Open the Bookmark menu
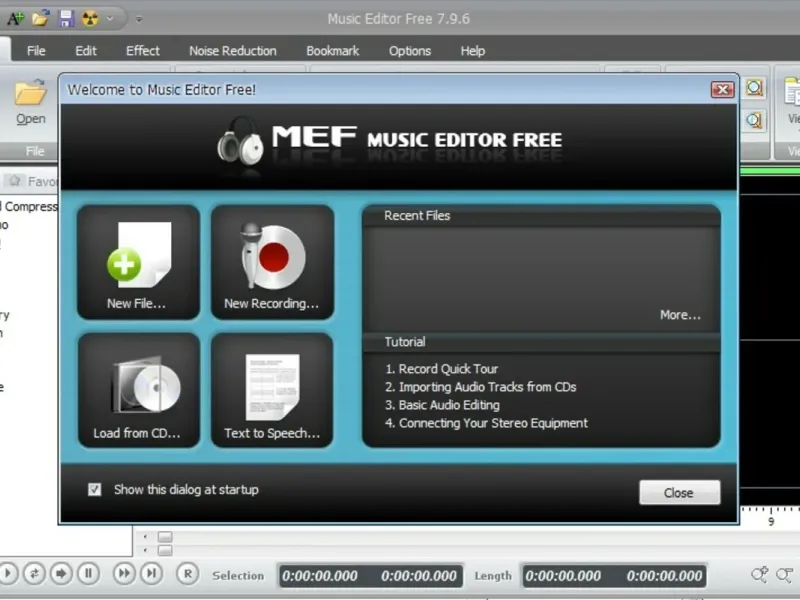 pos(333,51)
